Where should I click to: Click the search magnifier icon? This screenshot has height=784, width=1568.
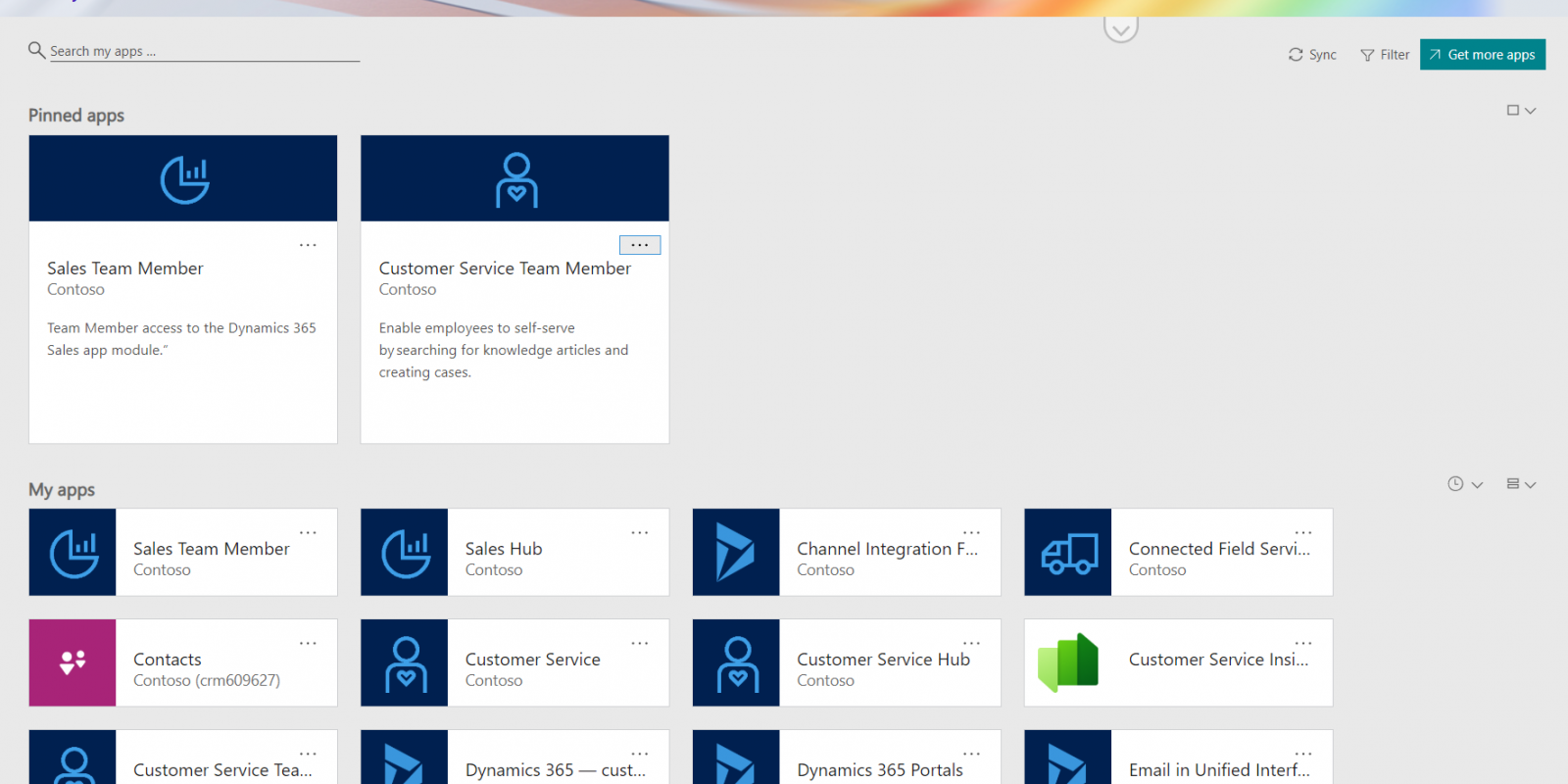(x=36, y=50)
